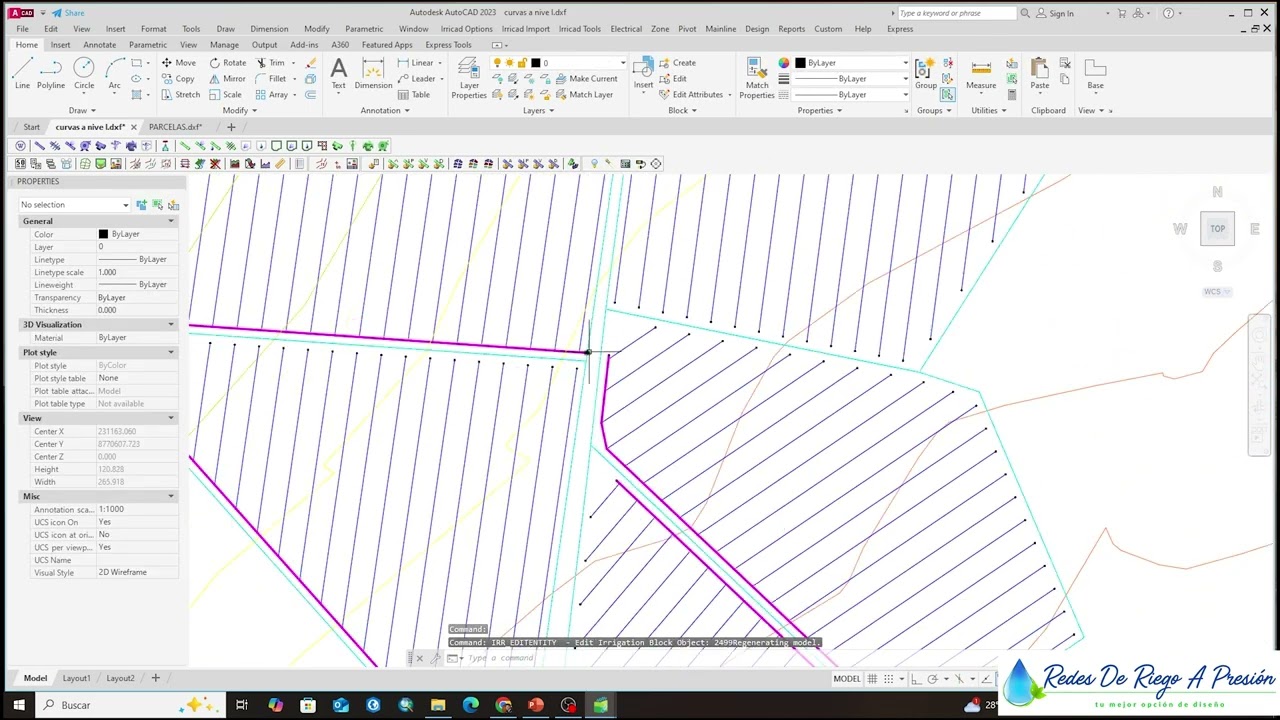
Task: Activate the Move command
Action: tap(177, 62)
